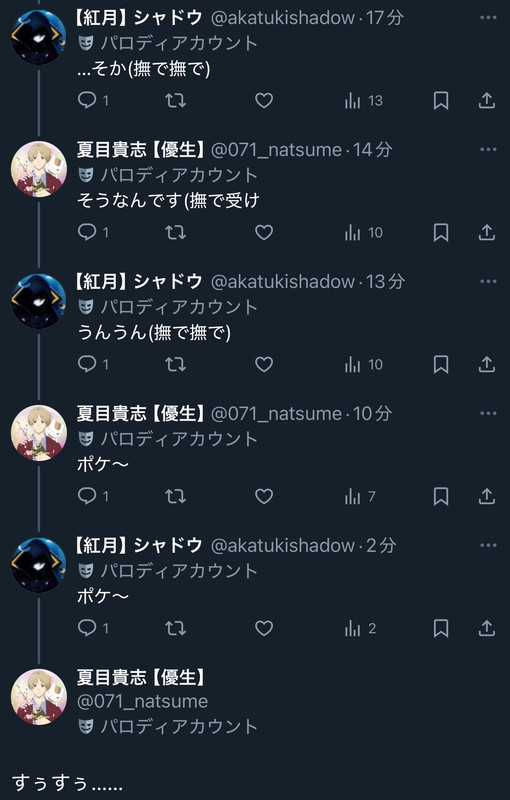Open more options on 17分 post
Screen dimensions: 510x800
click(488, 18)
